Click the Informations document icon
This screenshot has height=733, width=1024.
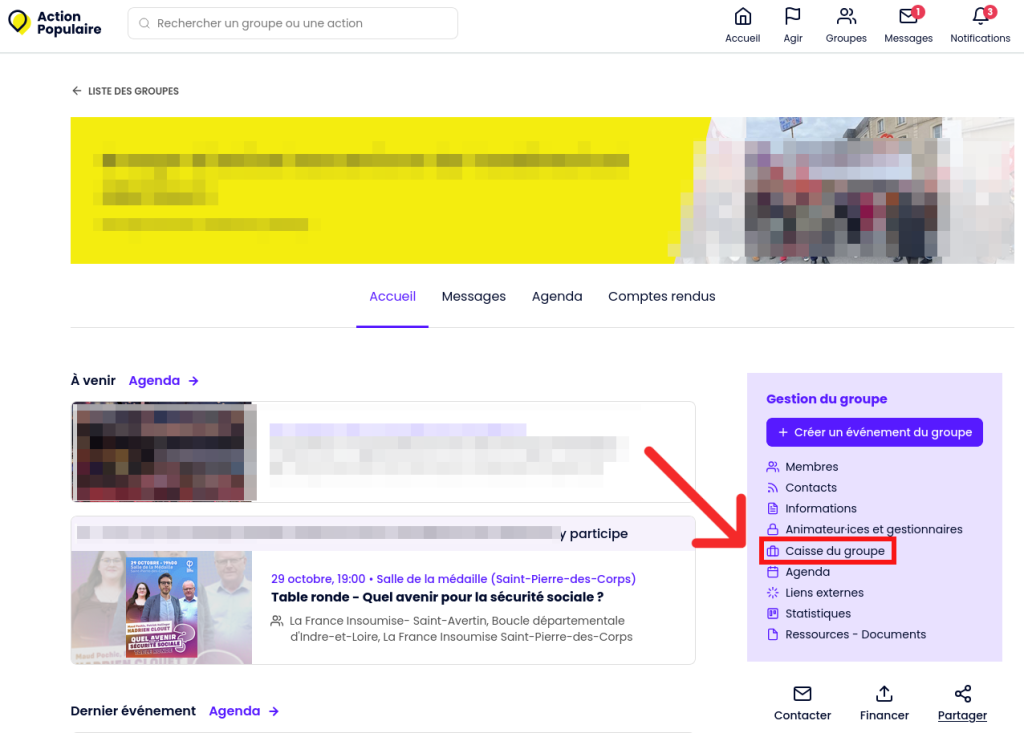tap(773, 508)
